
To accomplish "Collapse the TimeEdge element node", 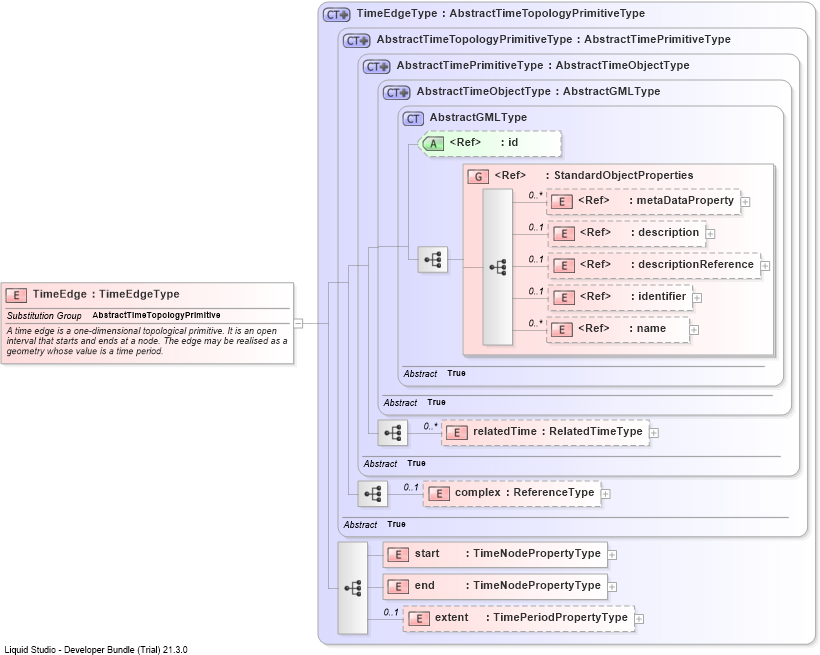I will tap(298, 323).
